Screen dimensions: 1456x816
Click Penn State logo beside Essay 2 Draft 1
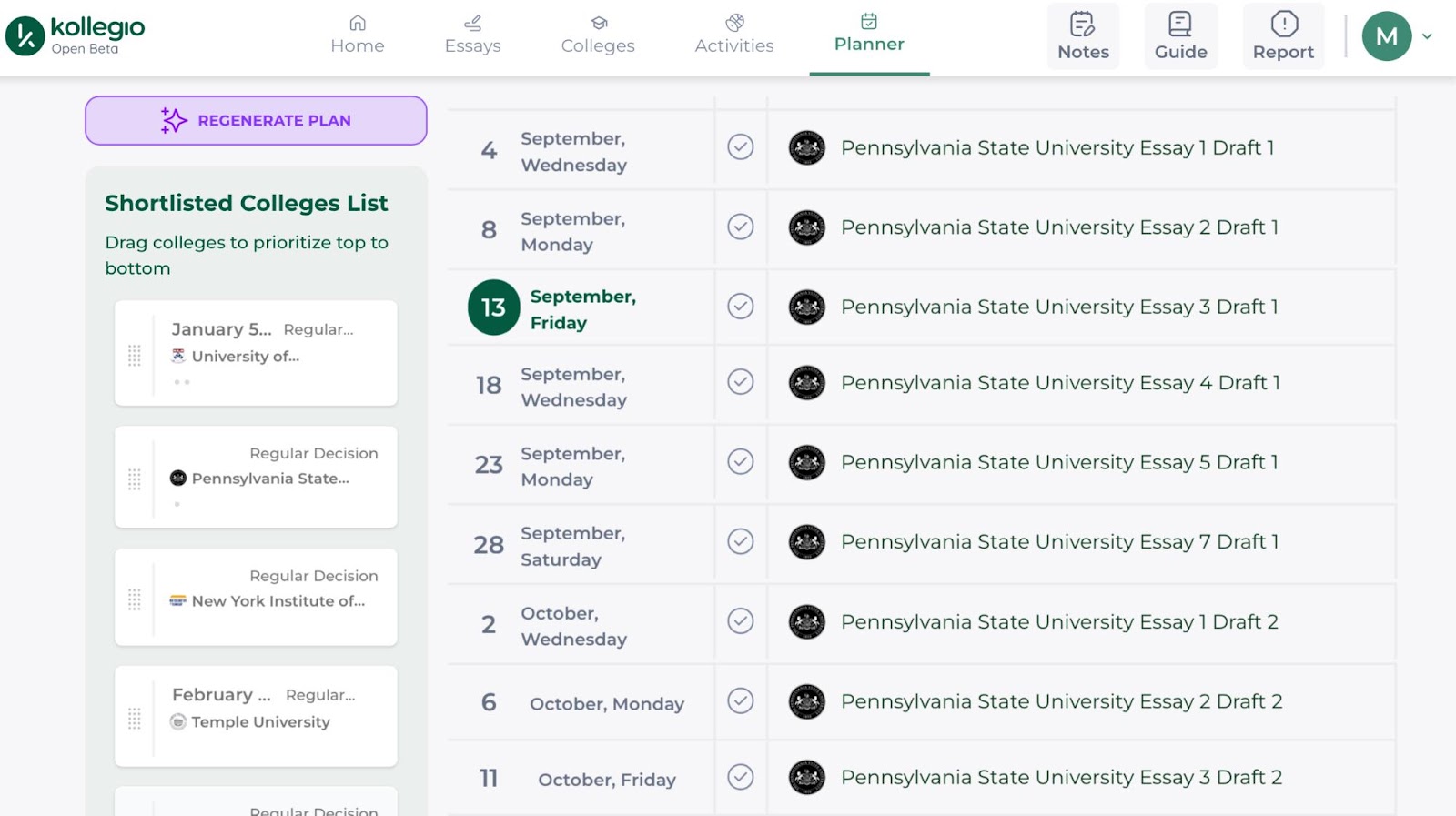[x=806, y=227]
